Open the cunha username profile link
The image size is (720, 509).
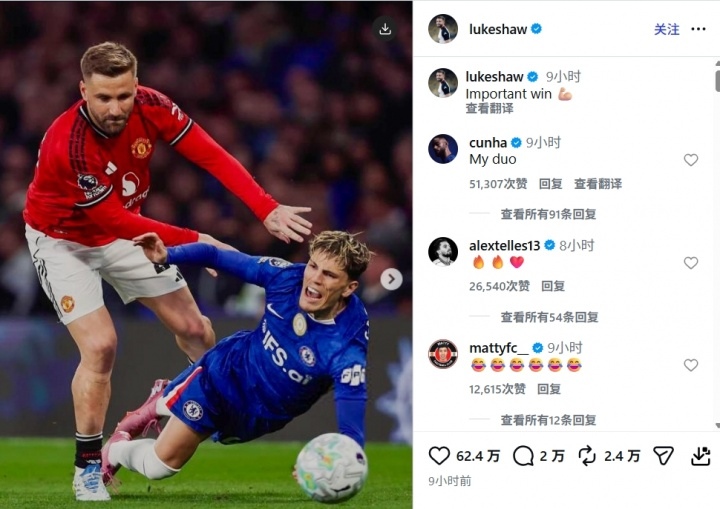tap(488, 143)
